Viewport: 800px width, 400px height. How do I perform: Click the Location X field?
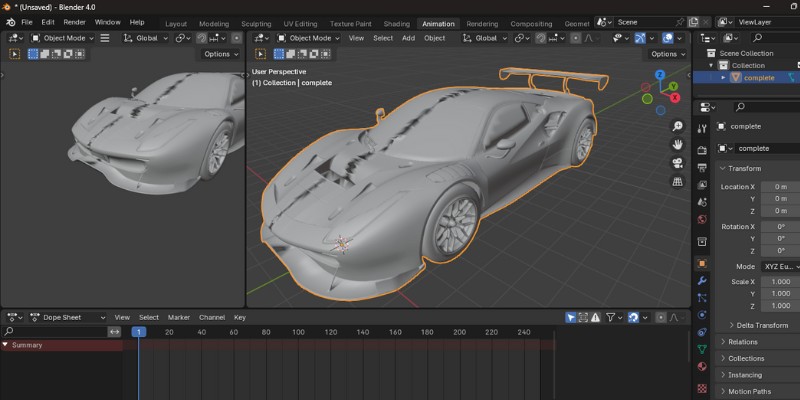tap(781, 187)
